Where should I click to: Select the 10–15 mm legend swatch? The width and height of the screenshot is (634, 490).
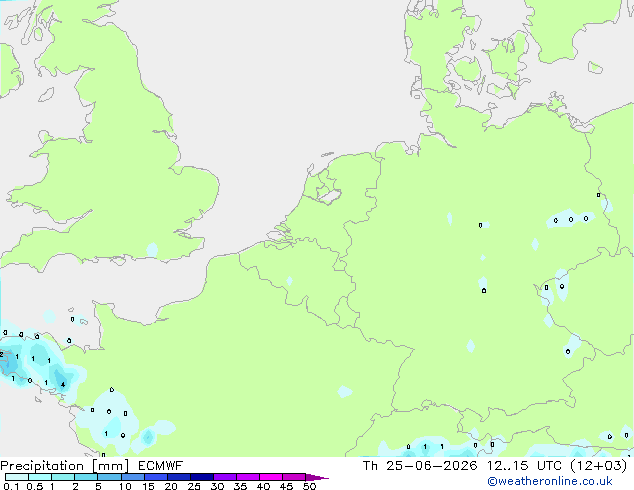click(x=133, y=477)
